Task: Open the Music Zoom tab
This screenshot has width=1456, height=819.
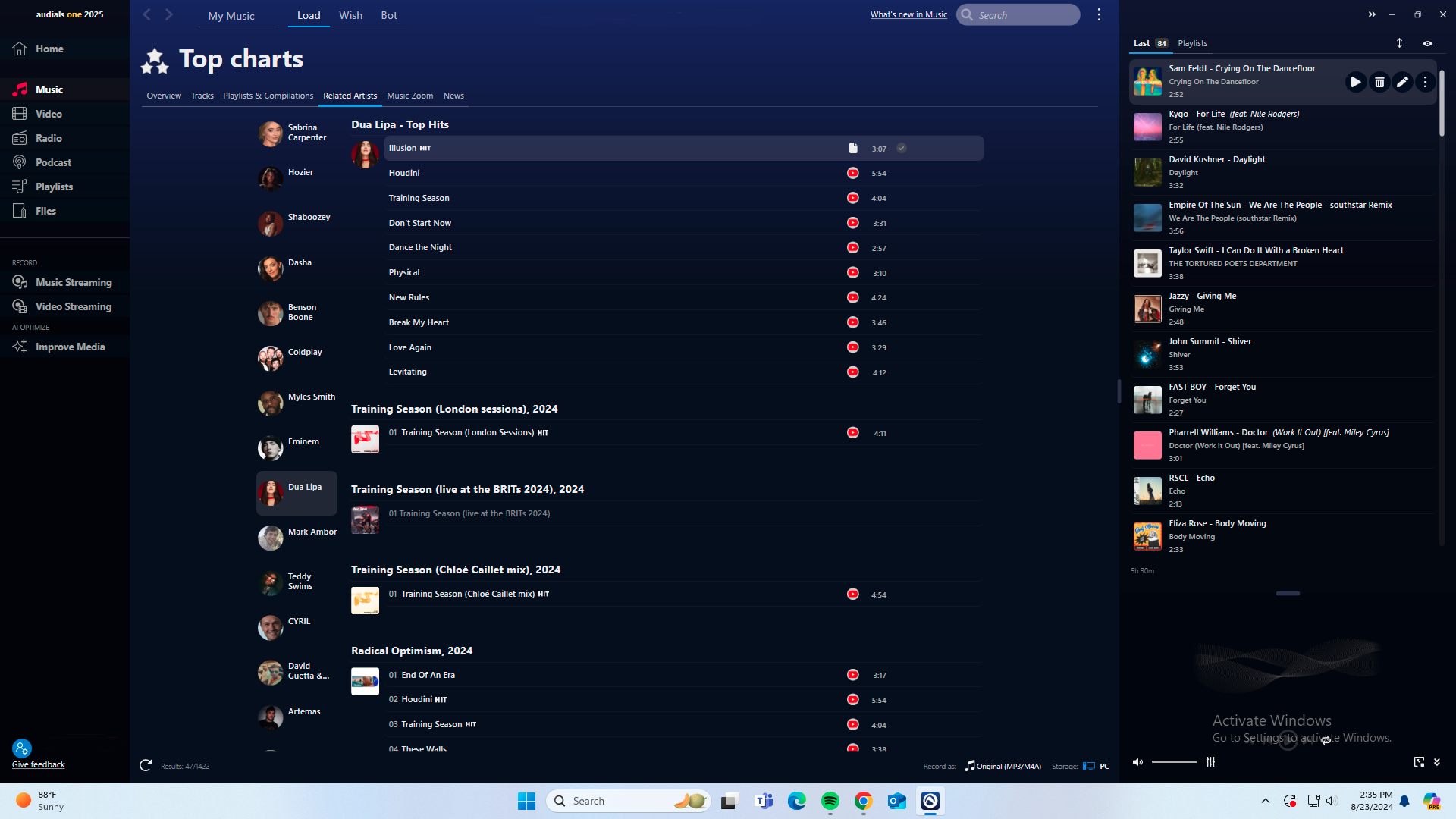Action: click(409, 96)
